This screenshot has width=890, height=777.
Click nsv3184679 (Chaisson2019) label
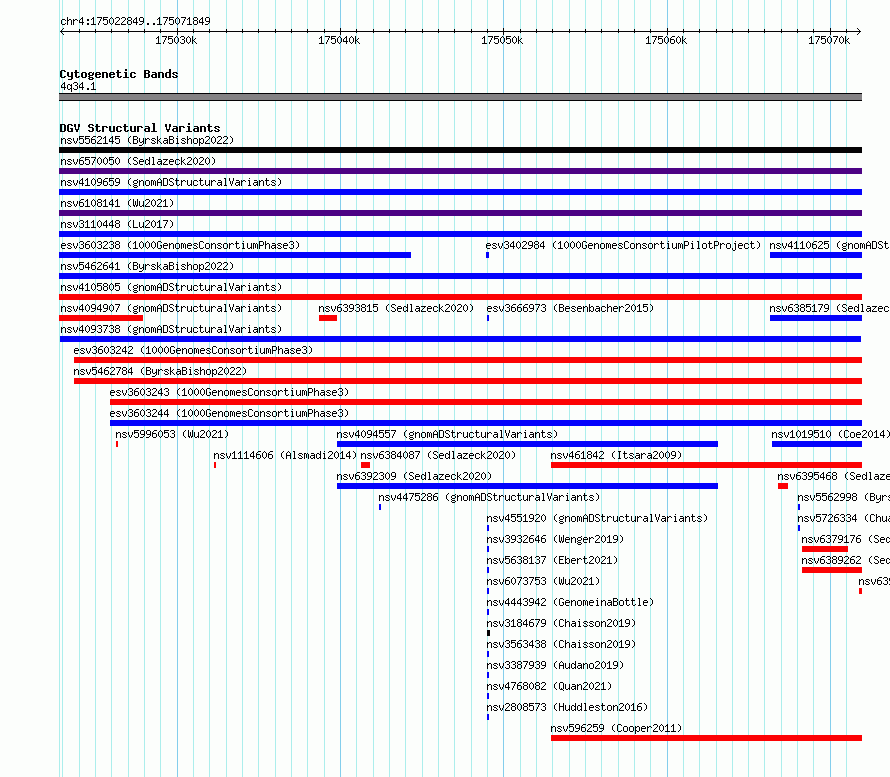[x=561, y=623]
